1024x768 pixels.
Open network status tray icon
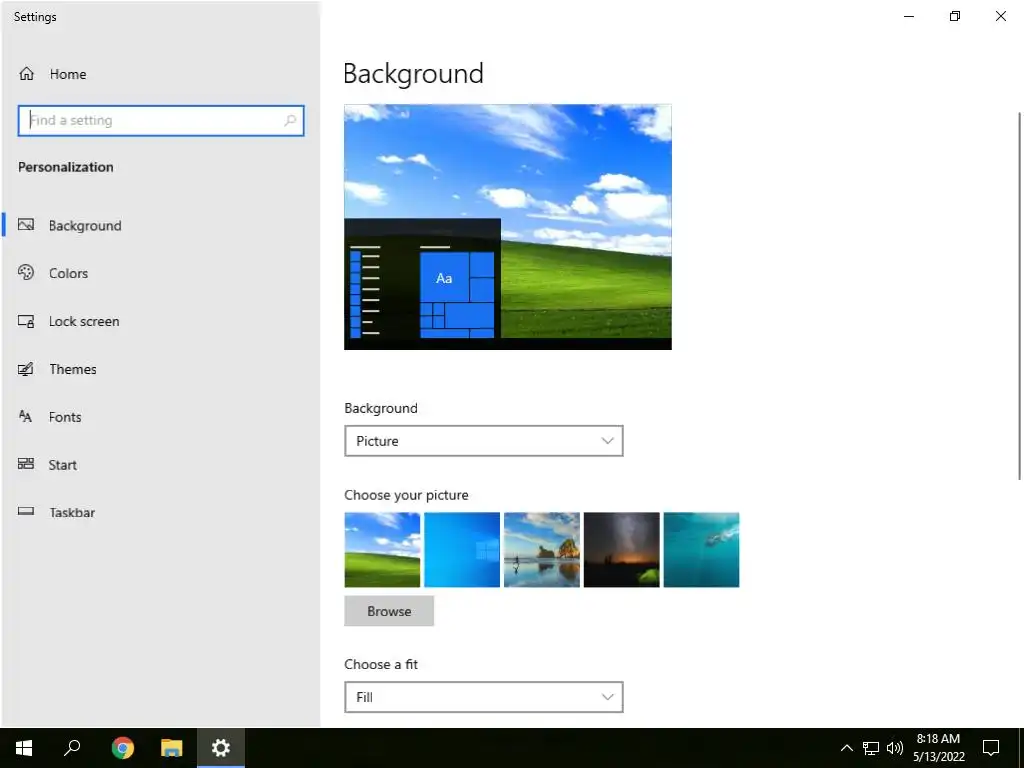pyautogui.click(x=871, y=748)
